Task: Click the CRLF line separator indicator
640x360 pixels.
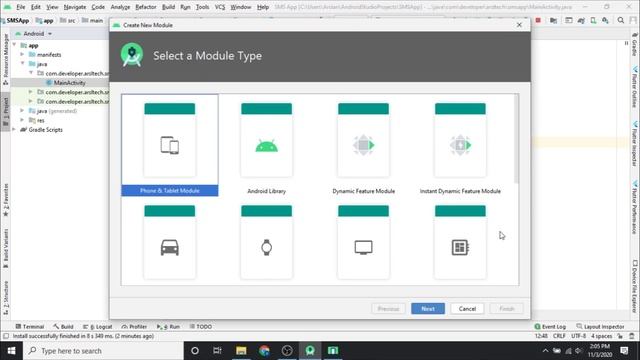Action: (559, 336)
